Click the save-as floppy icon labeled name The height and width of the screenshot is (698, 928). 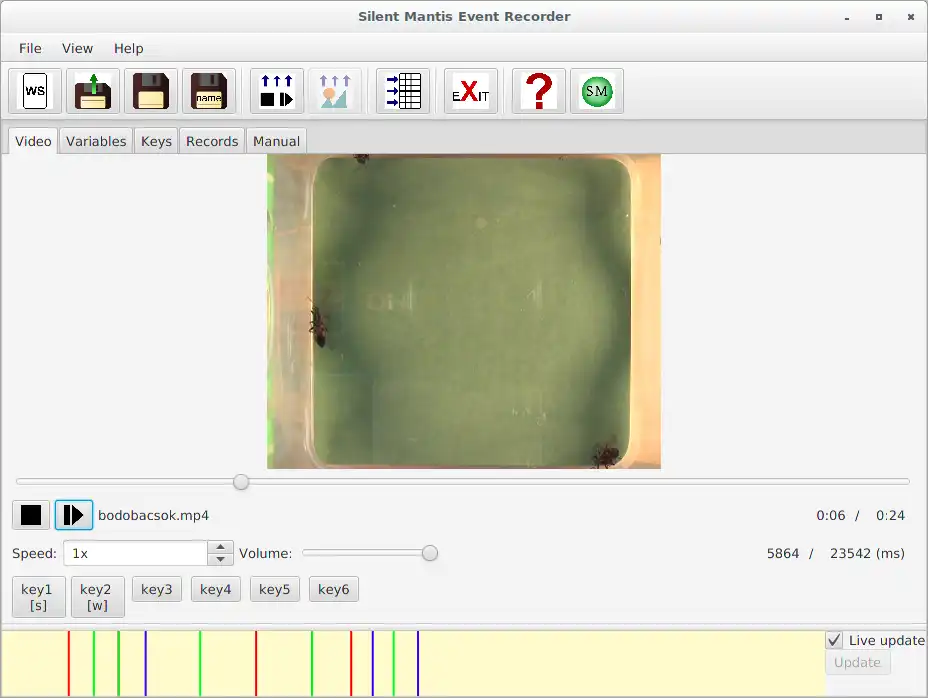pyautogui.click(x=209, y=91)
